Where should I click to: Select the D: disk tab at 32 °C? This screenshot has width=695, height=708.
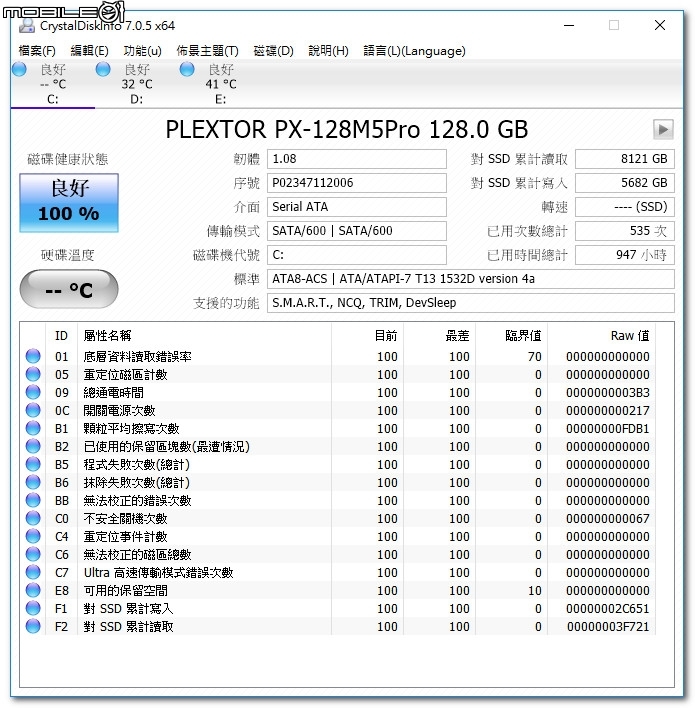click(x=136, y=84)
